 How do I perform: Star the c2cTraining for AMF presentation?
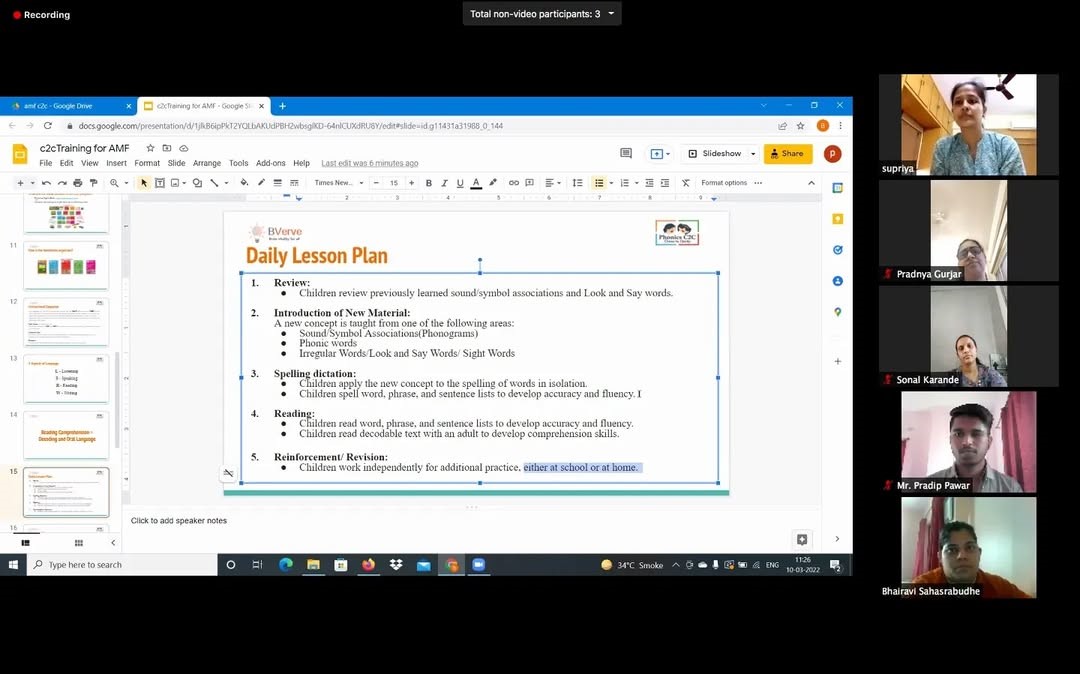tap(151, 148)
